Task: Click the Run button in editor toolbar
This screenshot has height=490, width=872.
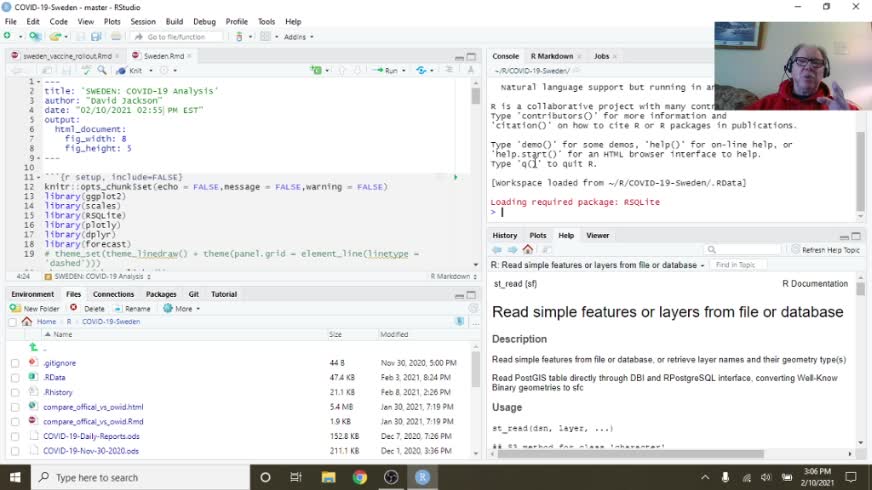Action: (x=386, y=71)
